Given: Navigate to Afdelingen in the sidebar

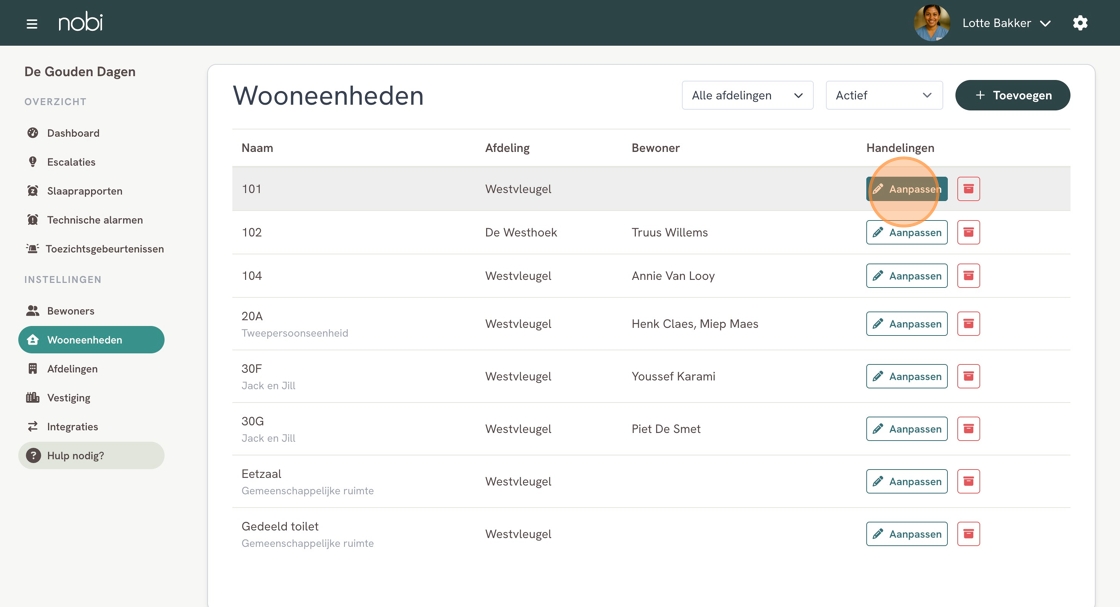Looking at the screenshot, I should [72, 369].
